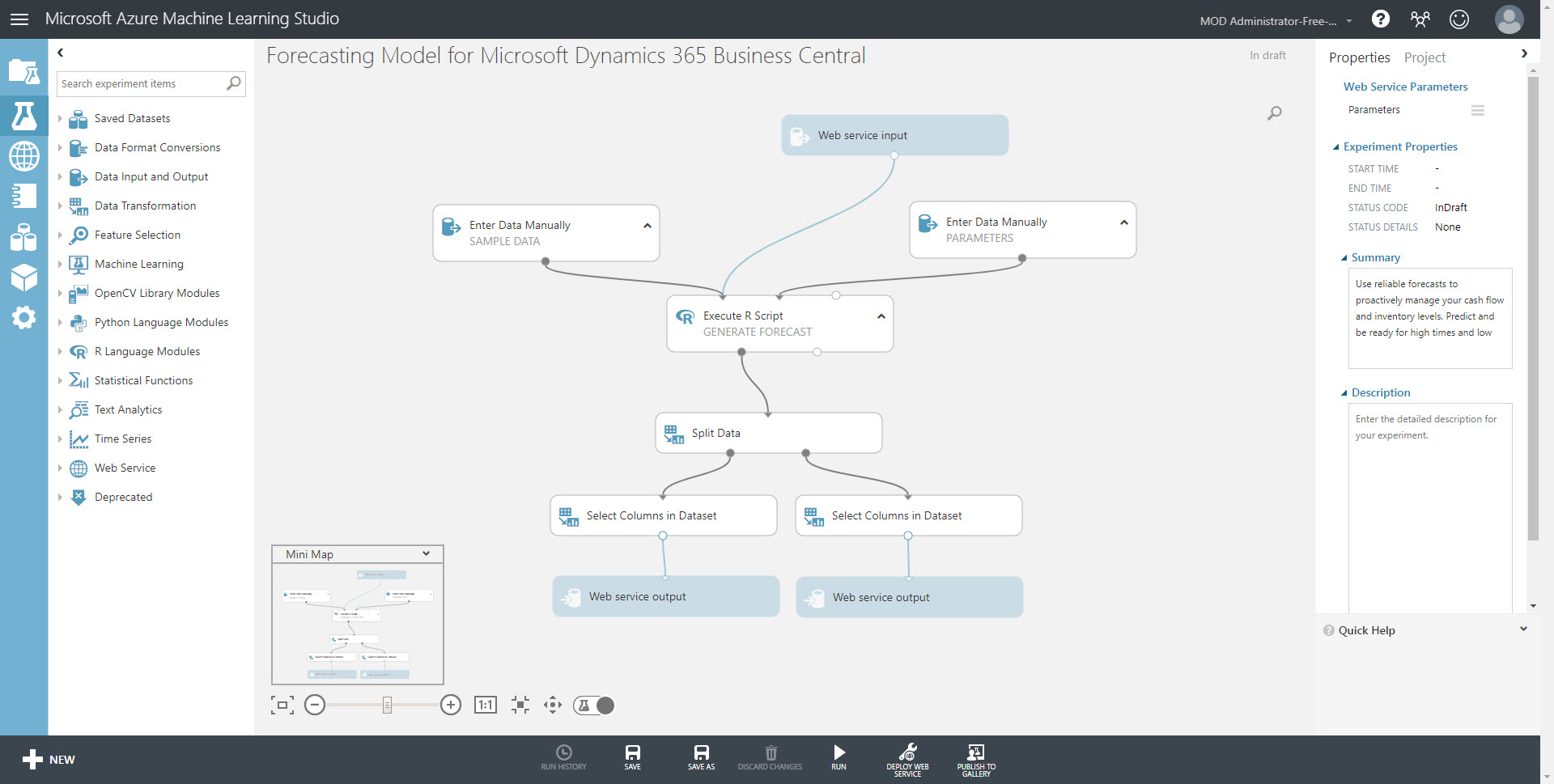Click the feedback smiley icon
The width and height of the screenshot is (1554, 784).
point(1459,19)
